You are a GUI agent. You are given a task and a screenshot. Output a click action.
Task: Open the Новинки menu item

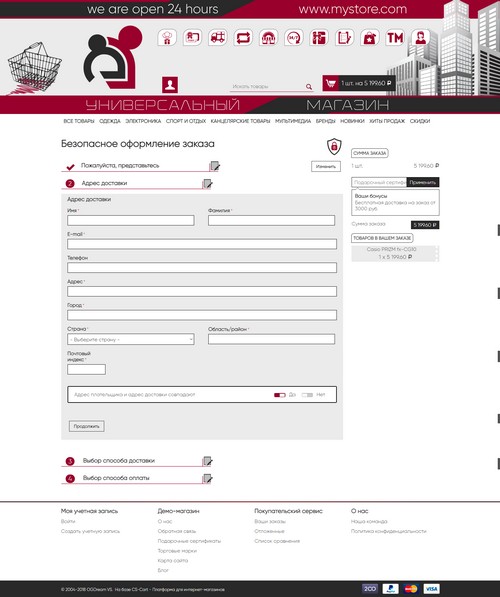(352, 121)
